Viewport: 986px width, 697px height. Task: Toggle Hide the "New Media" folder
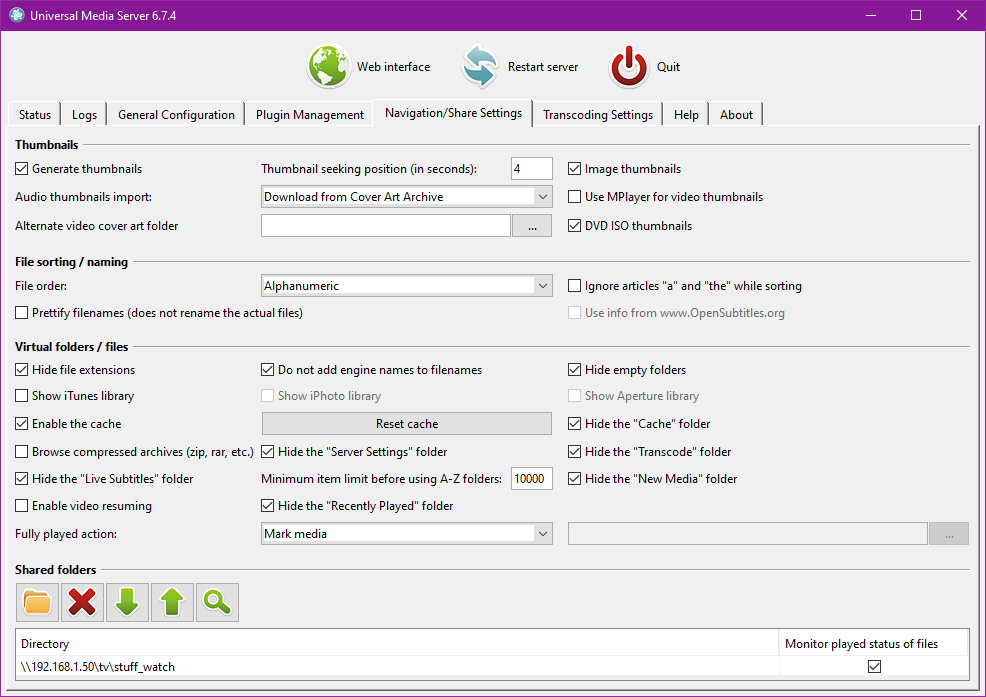(x=574, y=479)
